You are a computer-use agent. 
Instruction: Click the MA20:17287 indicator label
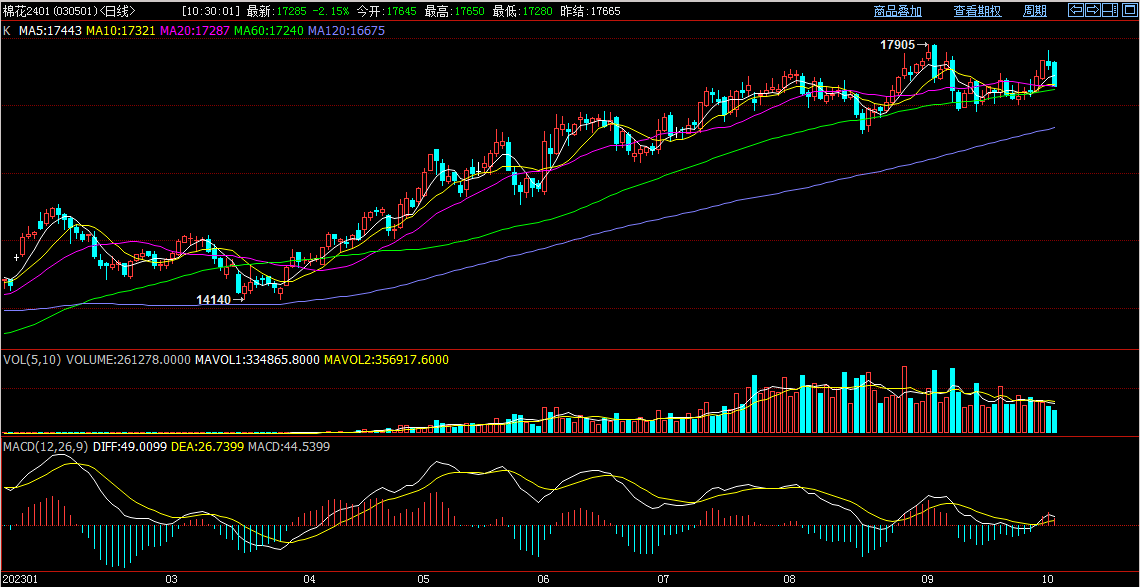point(195,31)
